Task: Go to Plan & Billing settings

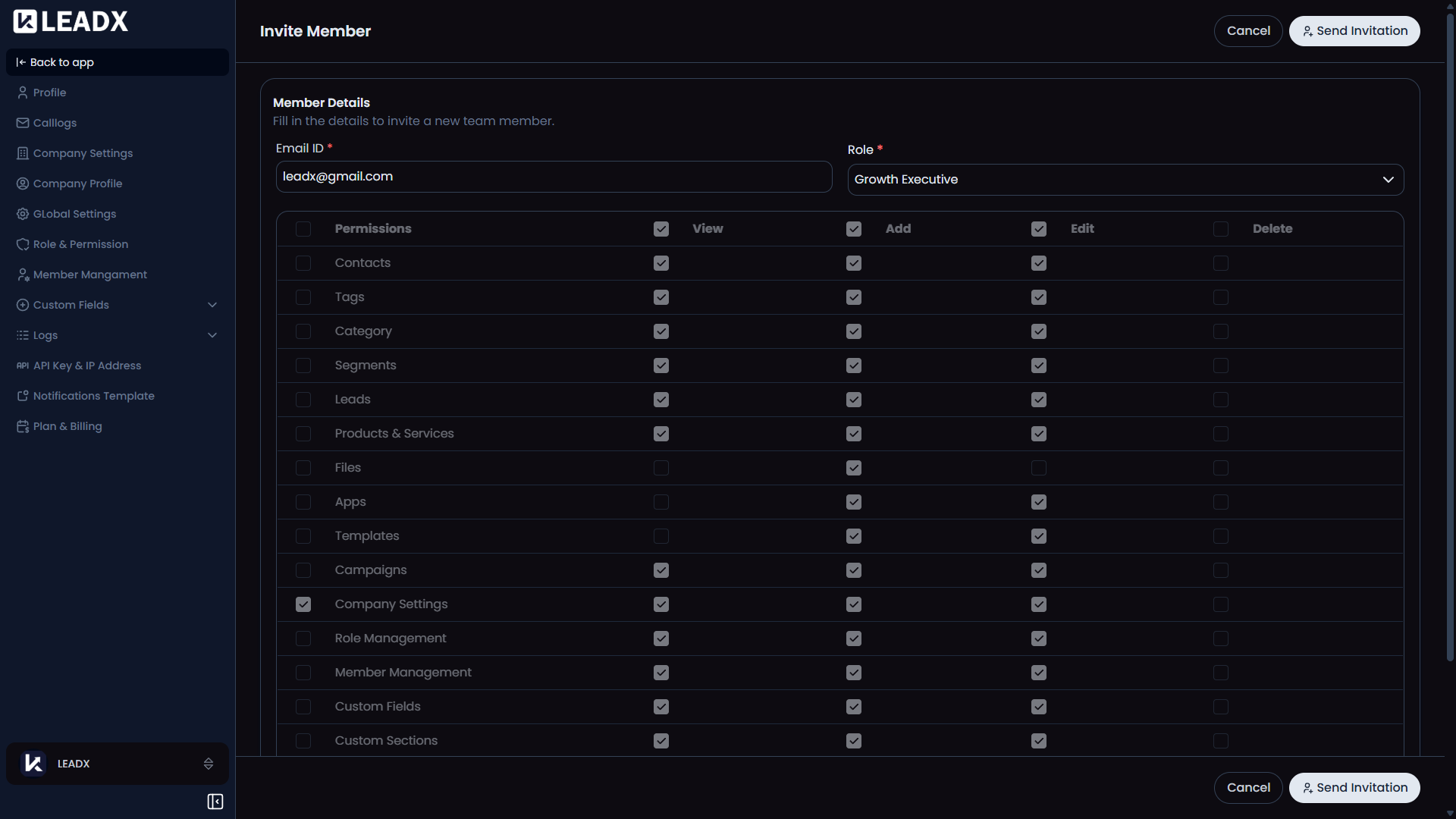Action: pos(67,426)
